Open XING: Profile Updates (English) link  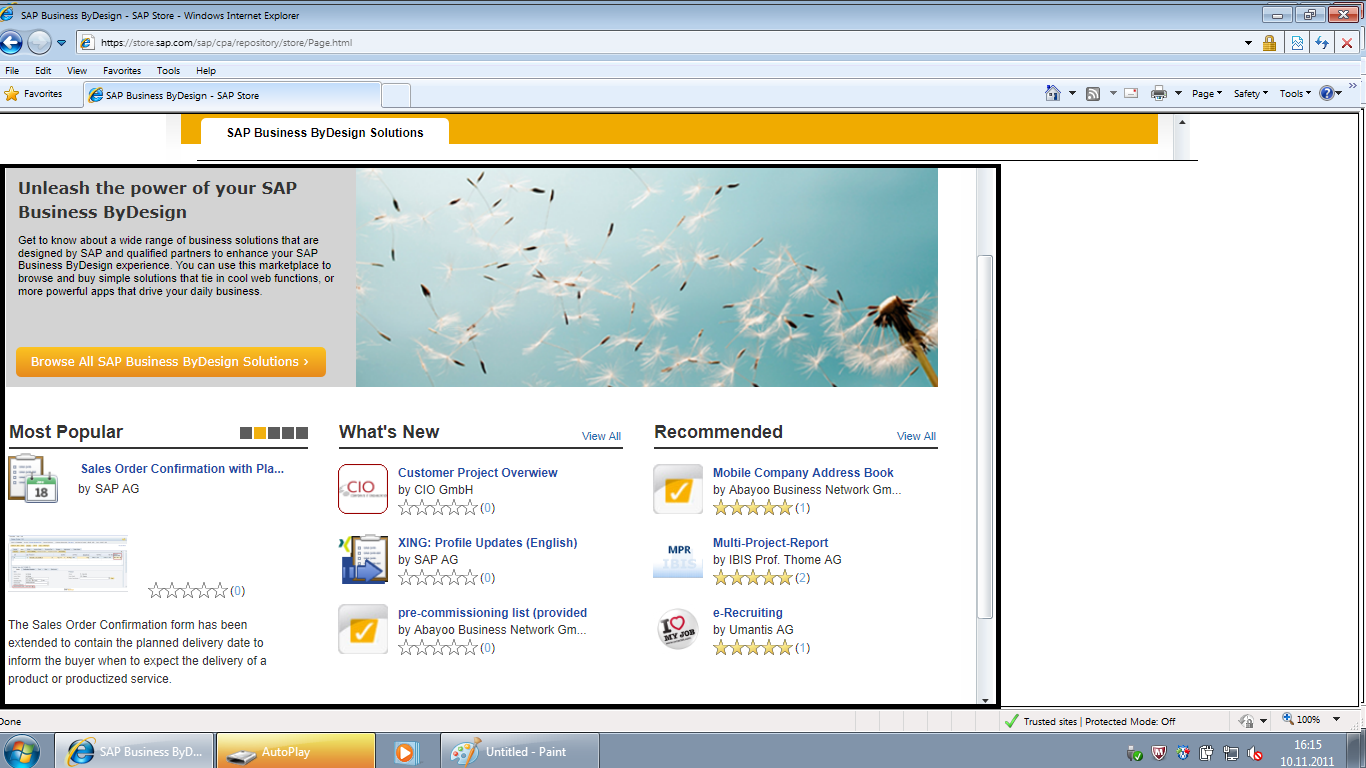point(487,543)
